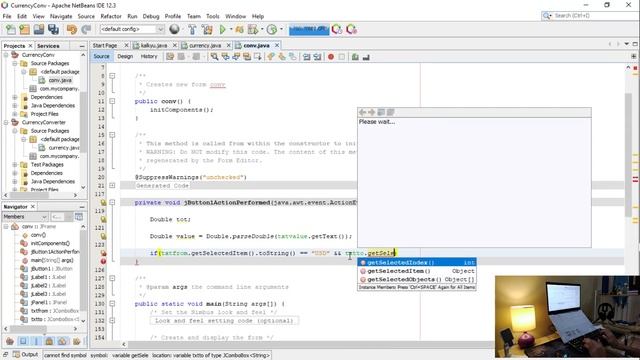Toggle Show Inner Classes filter in Navigator
The height and width of the screenshot is (360, 640).
pyautogui.click(x=62, y=341)
